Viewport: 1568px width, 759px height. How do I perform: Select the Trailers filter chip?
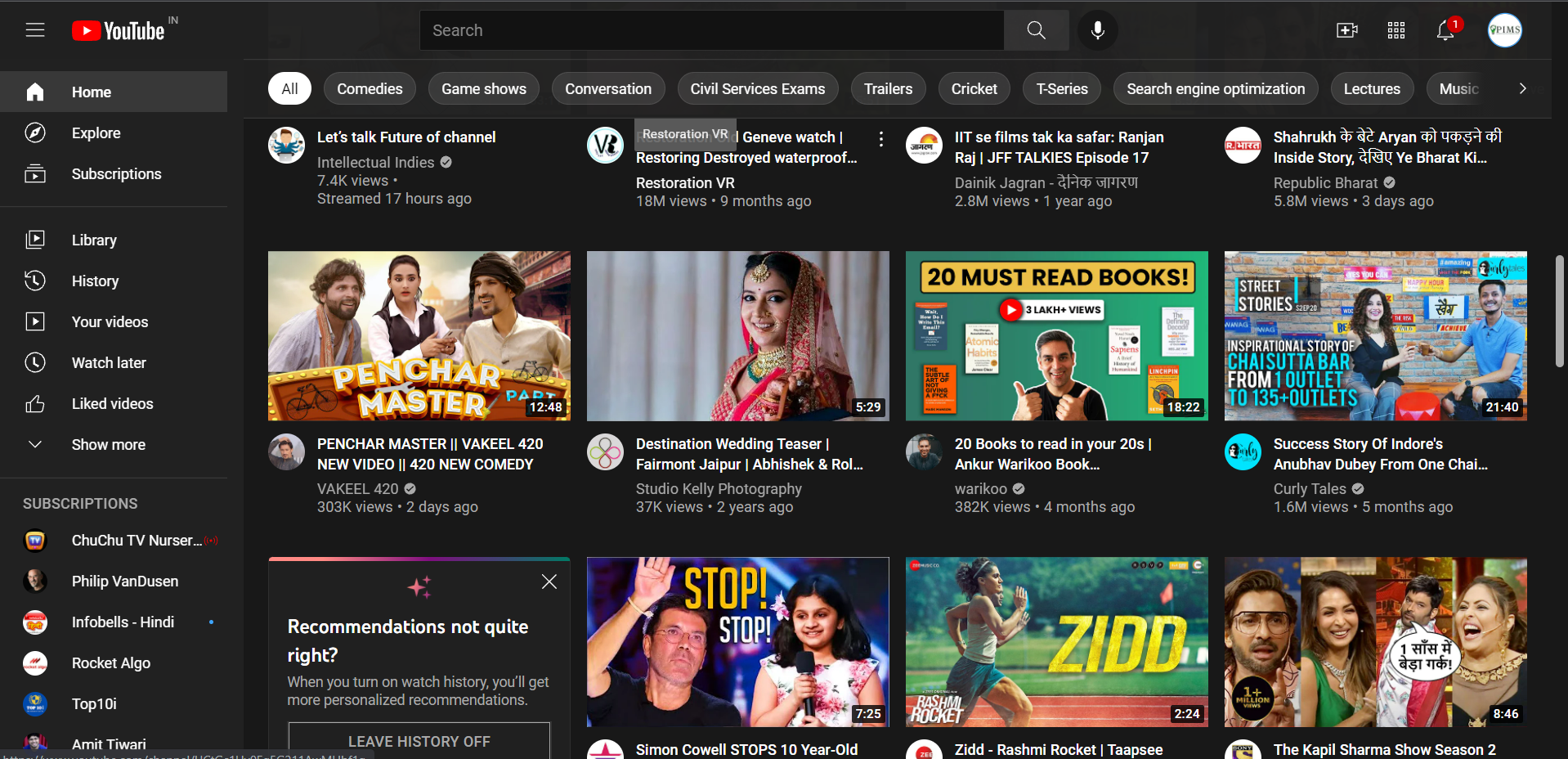(888, 88)
